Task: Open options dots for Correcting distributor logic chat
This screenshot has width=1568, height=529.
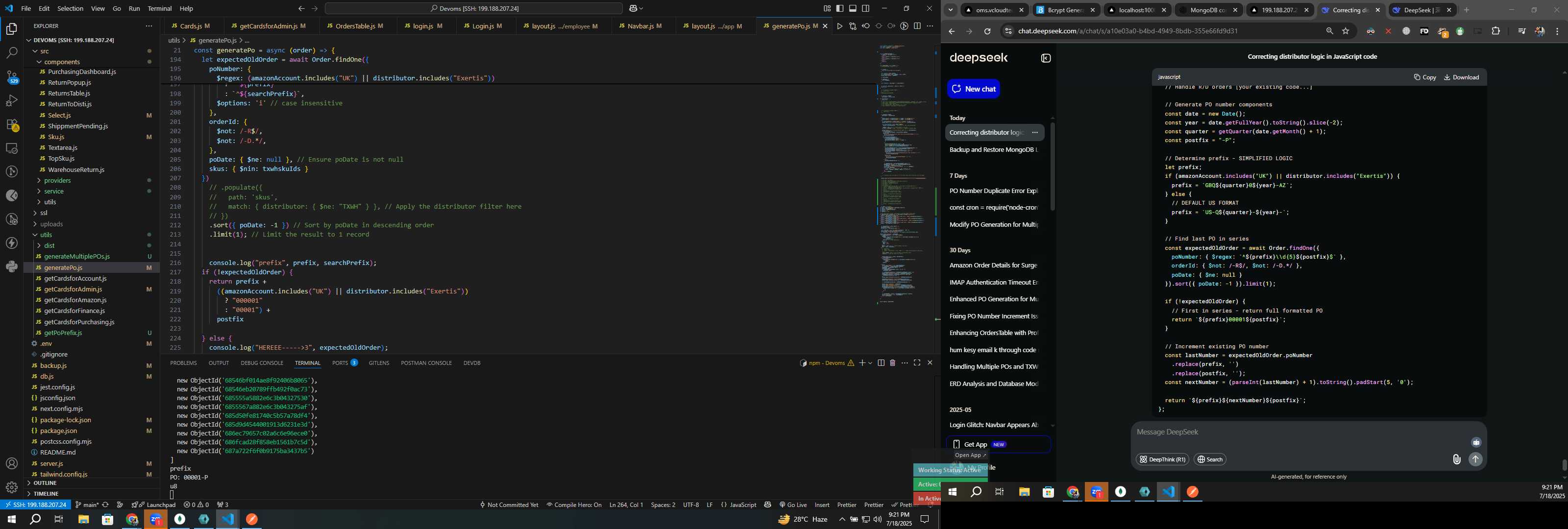Action: coord(1035,133)
